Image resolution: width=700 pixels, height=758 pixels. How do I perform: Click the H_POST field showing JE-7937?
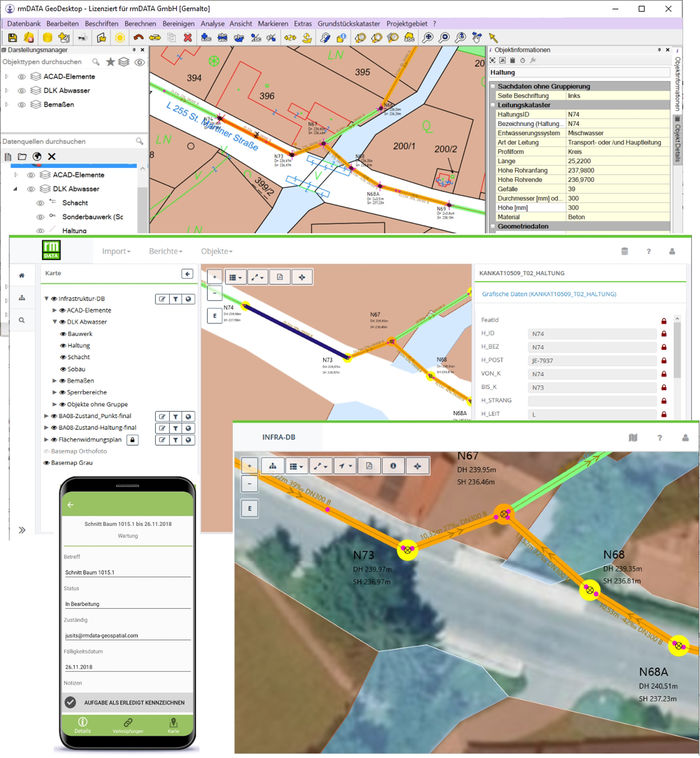592,361
